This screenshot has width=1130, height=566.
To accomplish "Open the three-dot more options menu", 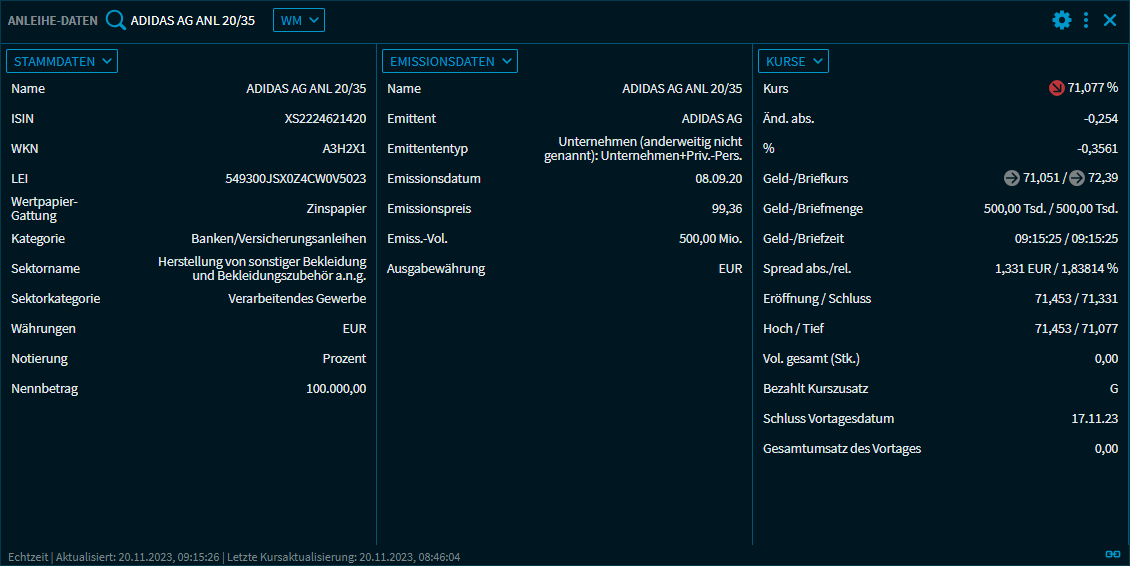I will click(1086, 20).
